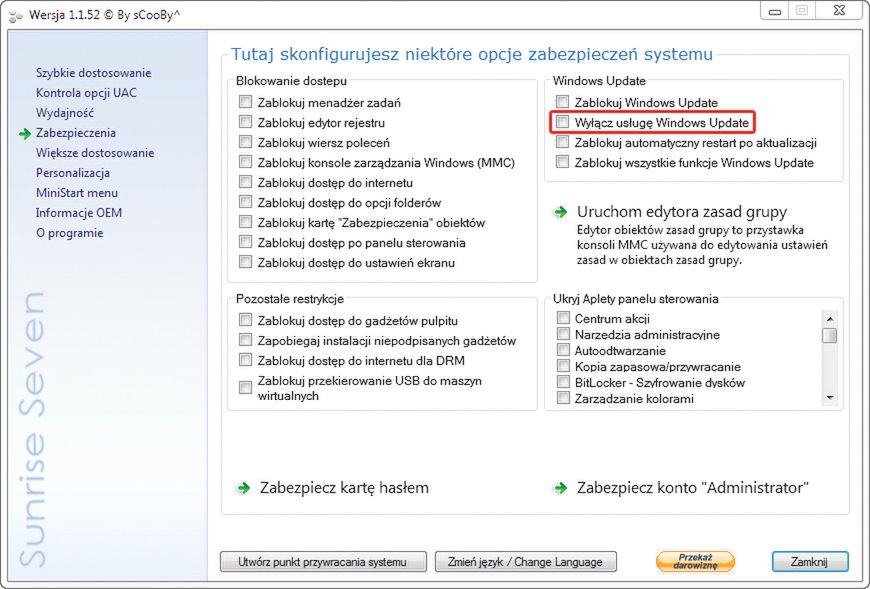The width and height of the screenshot is (870, 589).
Task: Check Zablokuj menadżer zadań
Action: coord(245,102)
